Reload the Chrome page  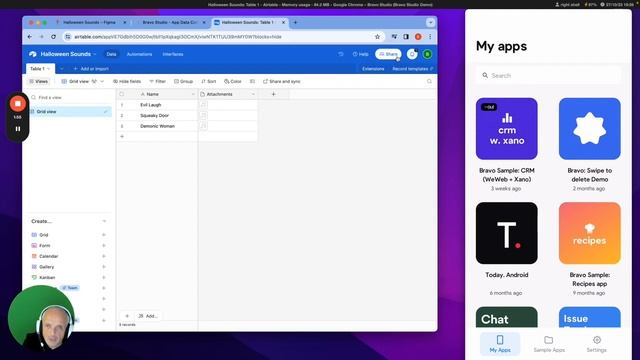pyautogui.click(x=53, y=37)
